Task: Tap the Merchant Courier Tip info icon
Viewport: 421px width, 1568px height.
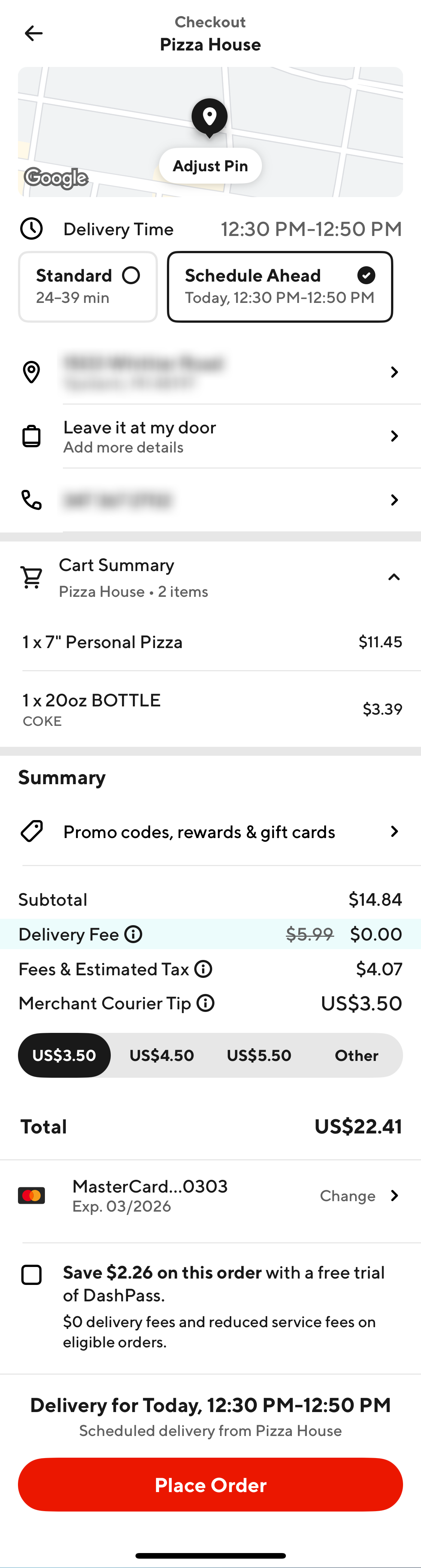Action: (x=206, y=1003)
